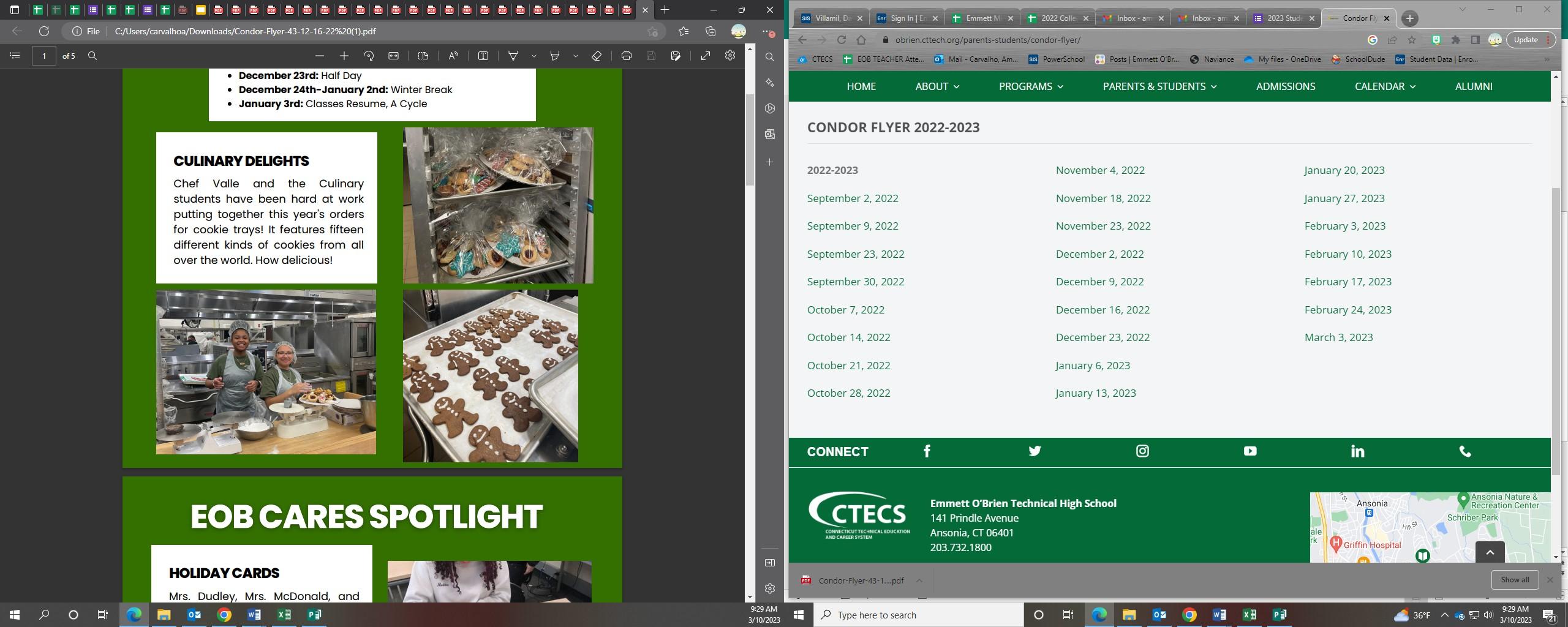
Task: Switch to the 2023 Student Chrome tab
Action: (x=1284, y=18)
